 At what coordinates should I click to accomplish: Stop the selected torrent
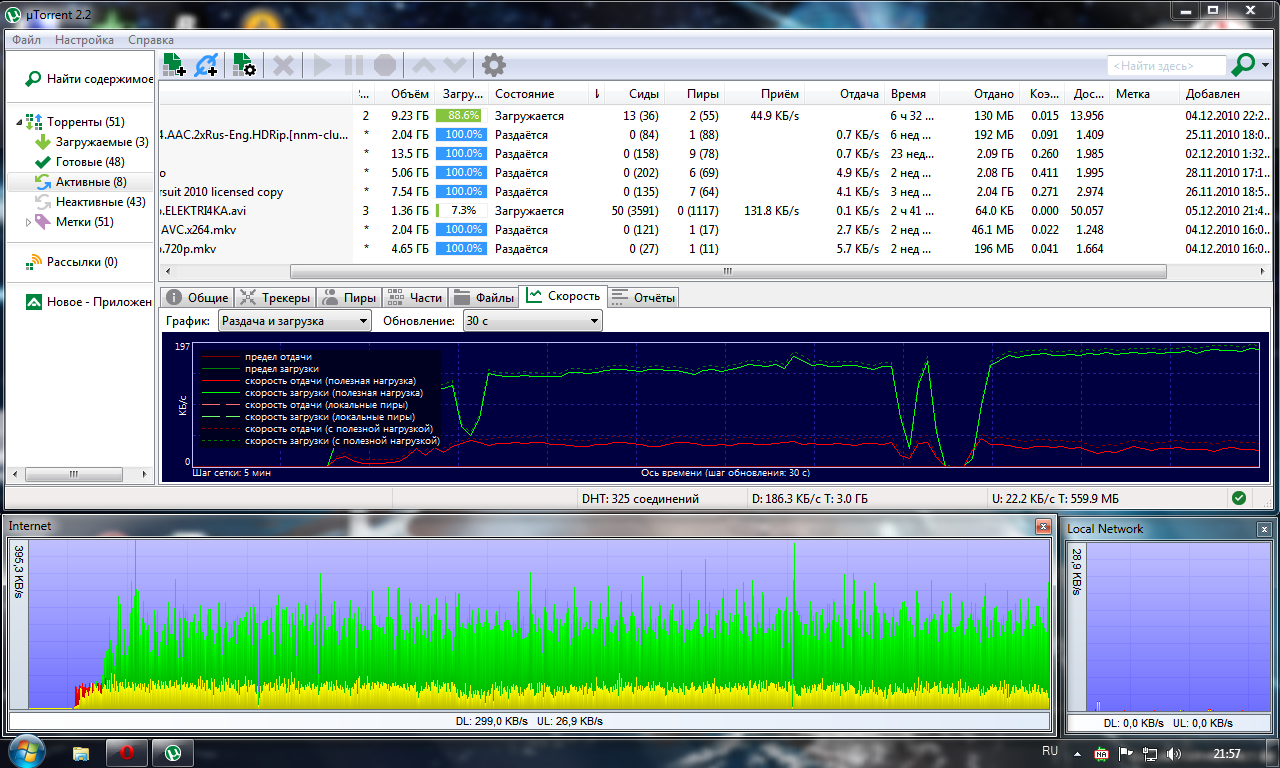[x=385, y=65]
